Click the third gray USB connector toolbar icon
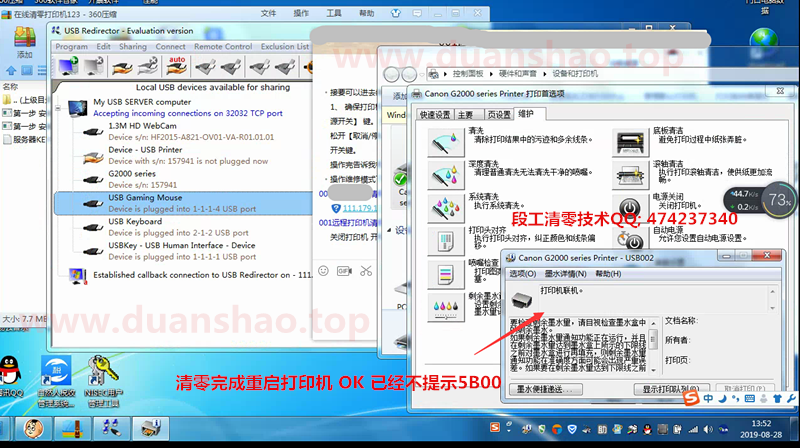Screen dimensions: 800x448 point(259,67)
